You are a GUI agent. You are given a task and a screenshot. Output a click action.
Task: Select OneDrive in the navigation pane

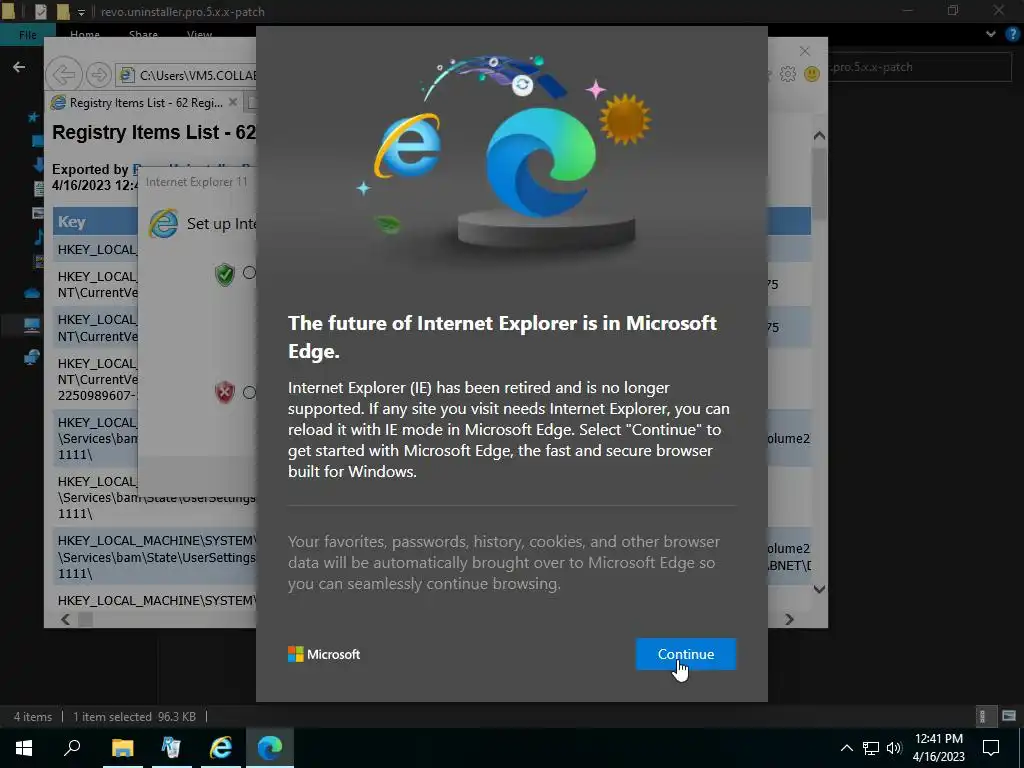click(x=32, y=293)
